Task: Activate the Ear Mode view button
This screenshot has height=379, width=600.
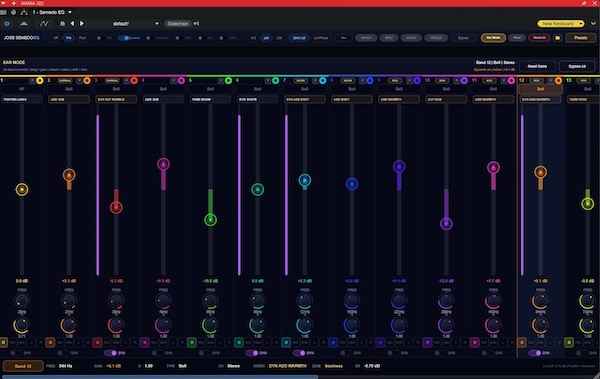Action: coord(493,38)
